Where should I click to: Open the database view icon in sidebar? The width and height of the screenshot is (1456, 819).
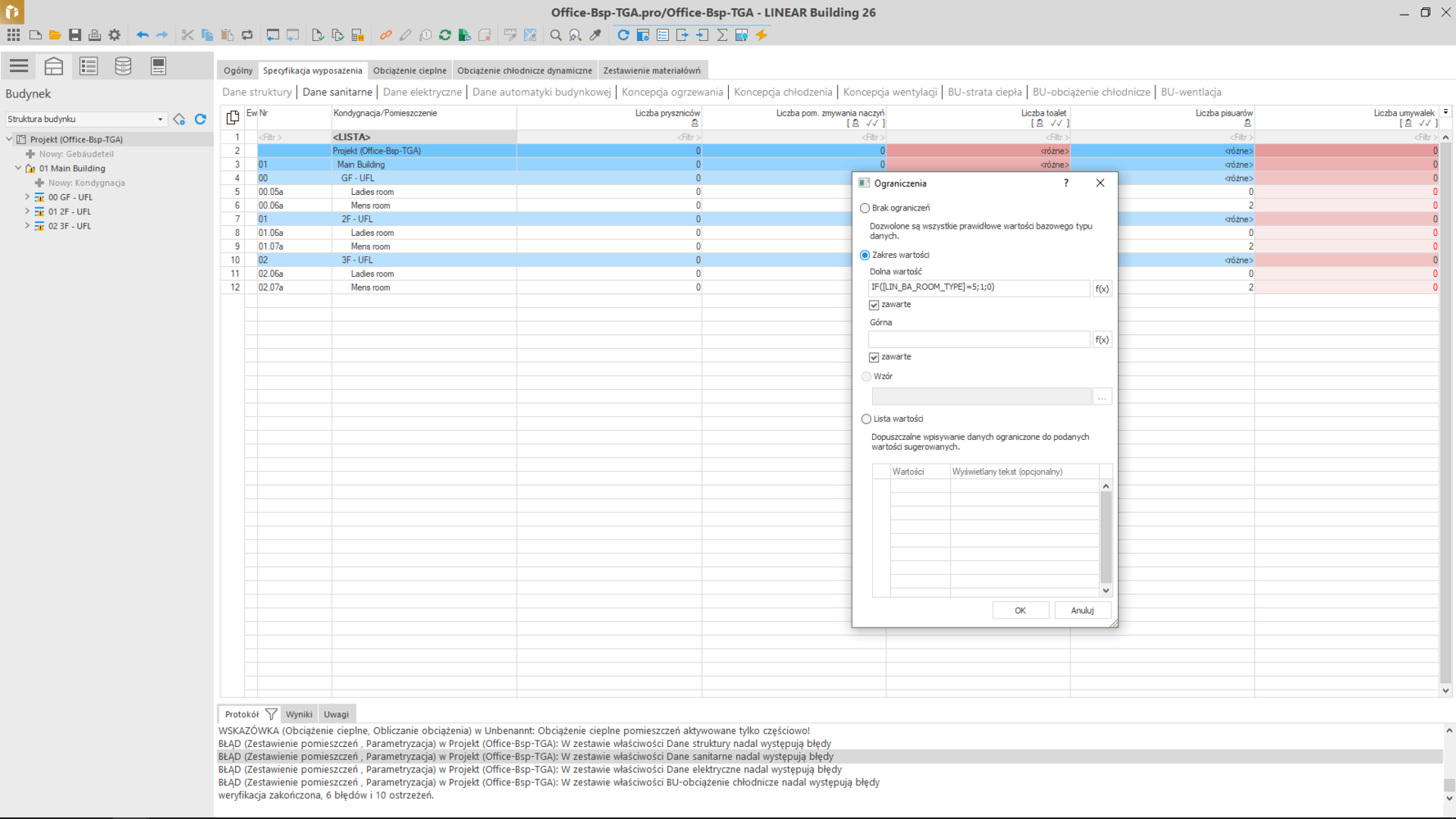tap(123, 66)
